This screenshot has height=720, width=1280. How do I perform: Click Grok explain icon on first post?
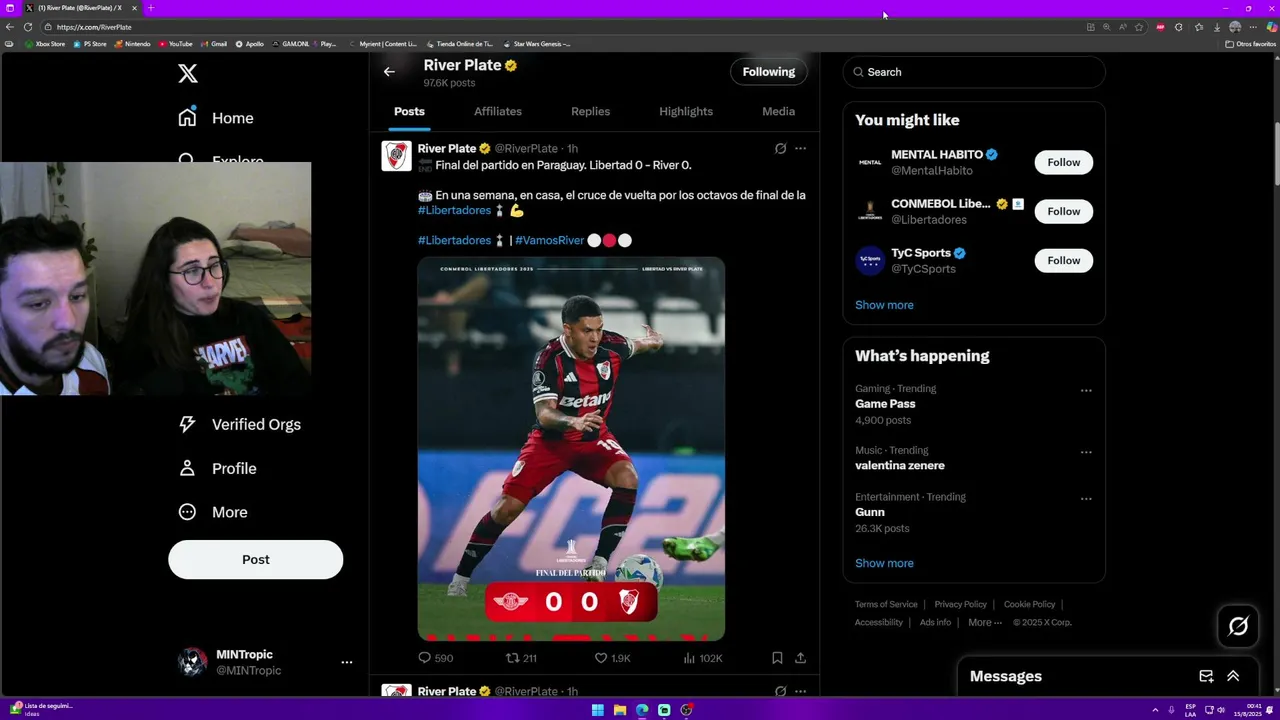(x=780, y=148)
